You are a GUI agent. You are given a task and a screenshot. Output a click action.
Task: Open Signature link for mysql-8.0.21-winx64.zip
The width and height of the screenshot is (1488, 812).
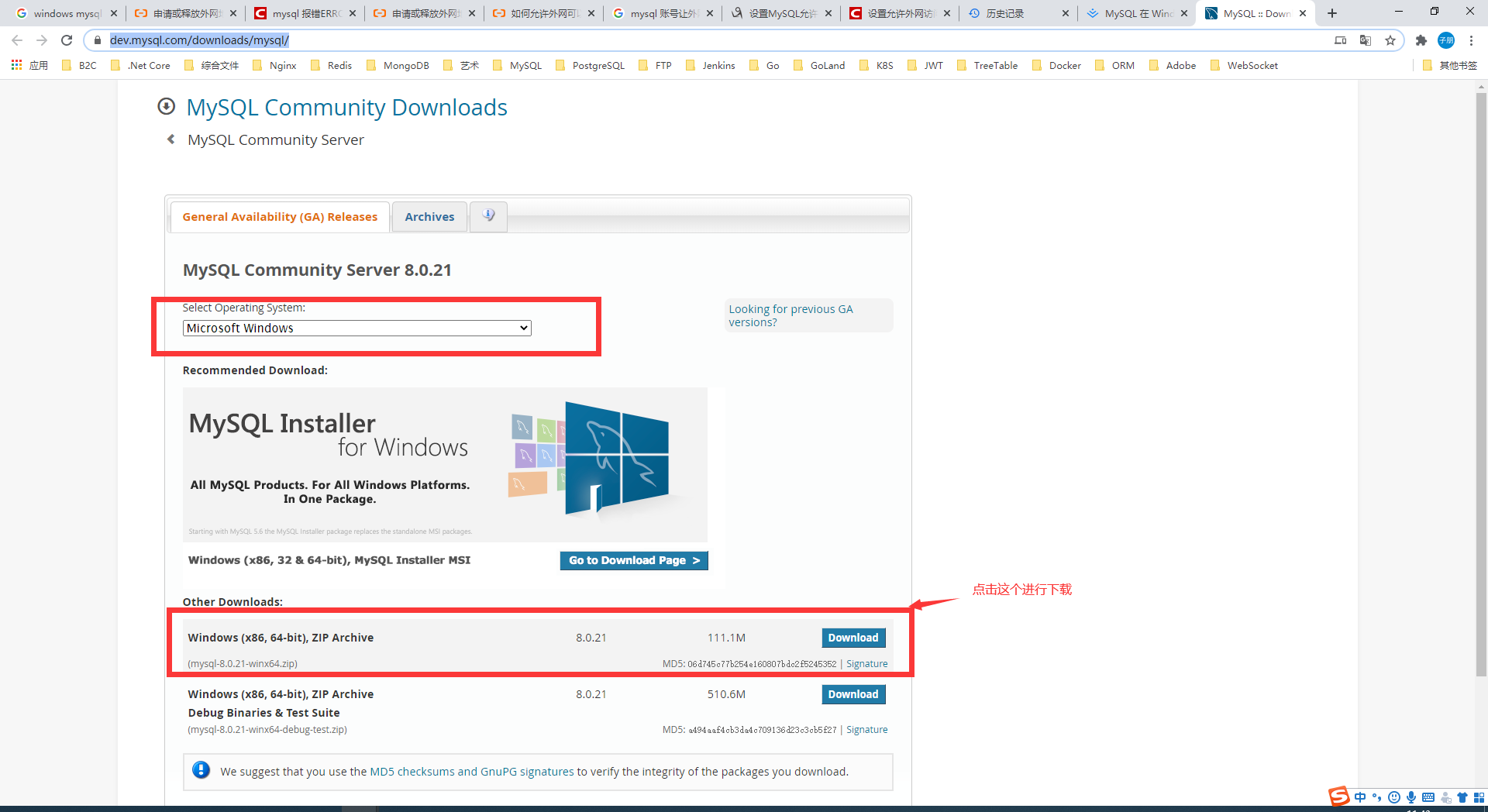pyautogui.click(x=867, y=664)
